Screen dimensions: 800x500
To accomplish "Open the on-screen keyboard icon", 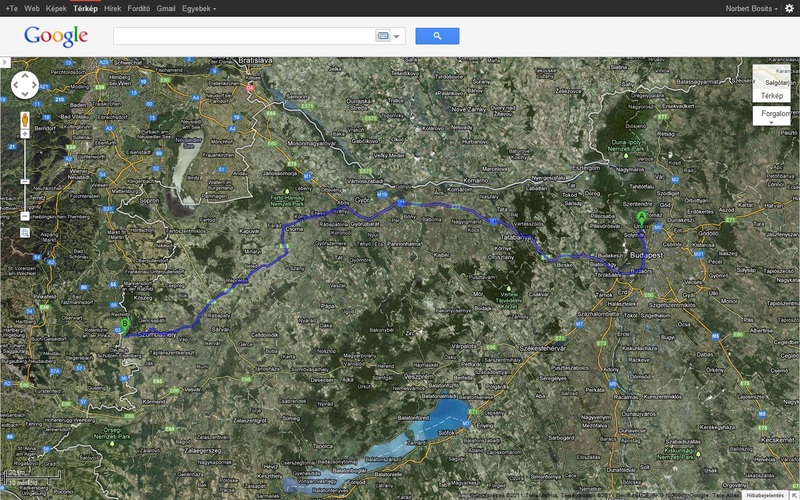I will pyautogui.click(x=383, y=36).
